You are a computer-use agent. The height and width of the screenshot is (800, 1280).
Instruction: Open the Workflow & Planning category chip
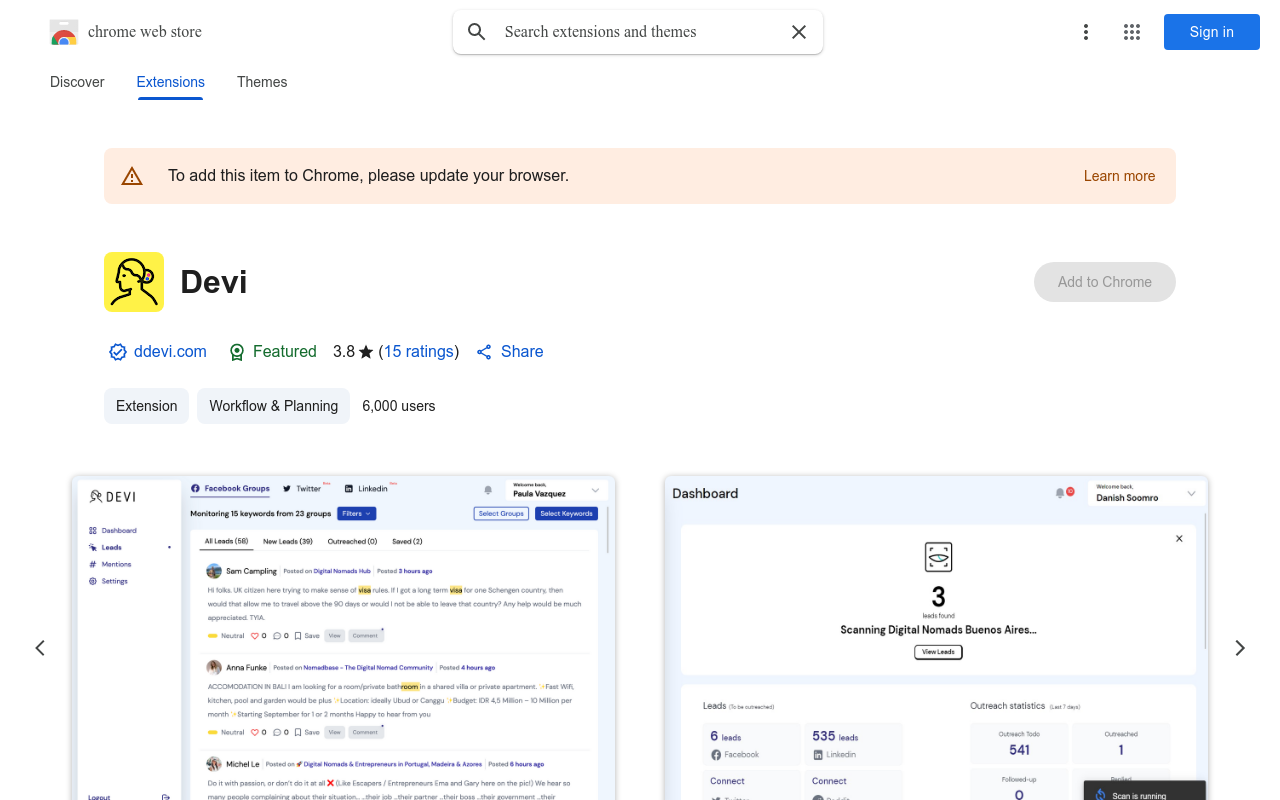274,406
